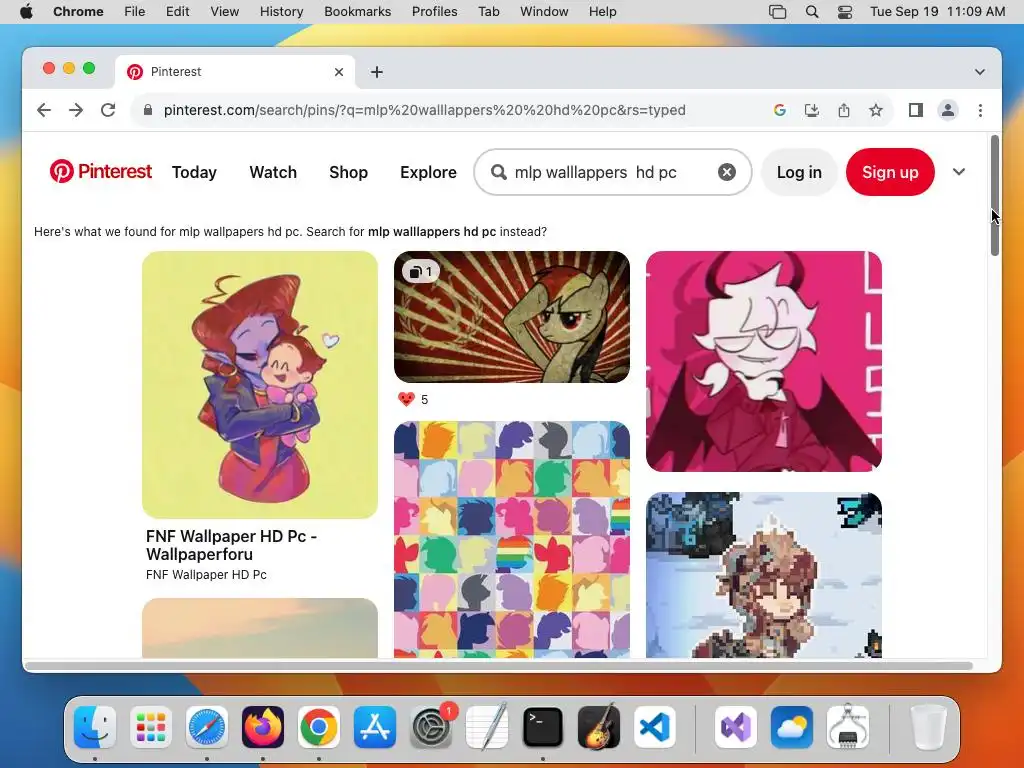Screen dimensions: 1024x768
Task: Open the Trash in the Dock
Action: pyautogui.click(x=928, y=727)
